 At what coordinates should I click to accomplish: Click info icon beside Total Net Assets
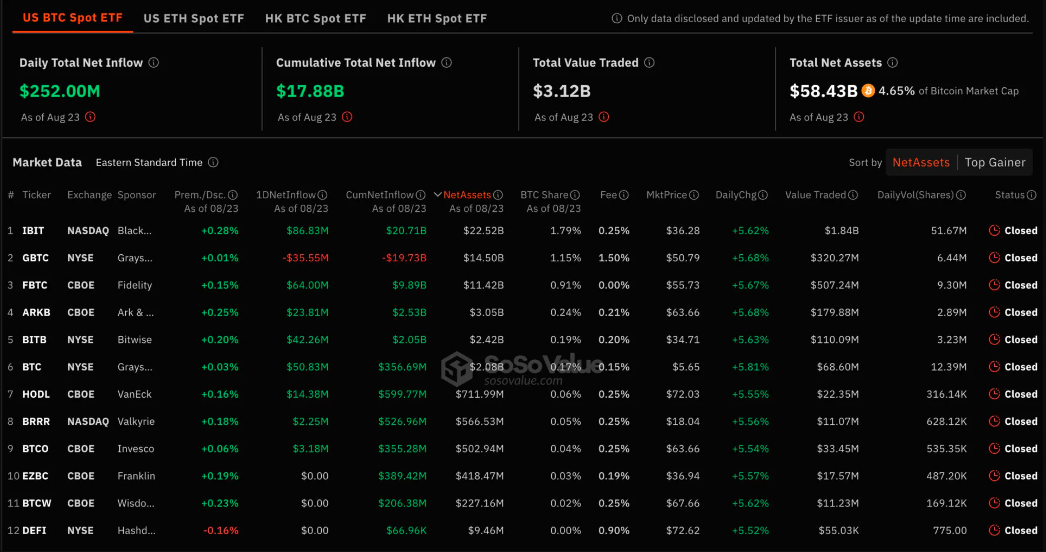(893, 63)
